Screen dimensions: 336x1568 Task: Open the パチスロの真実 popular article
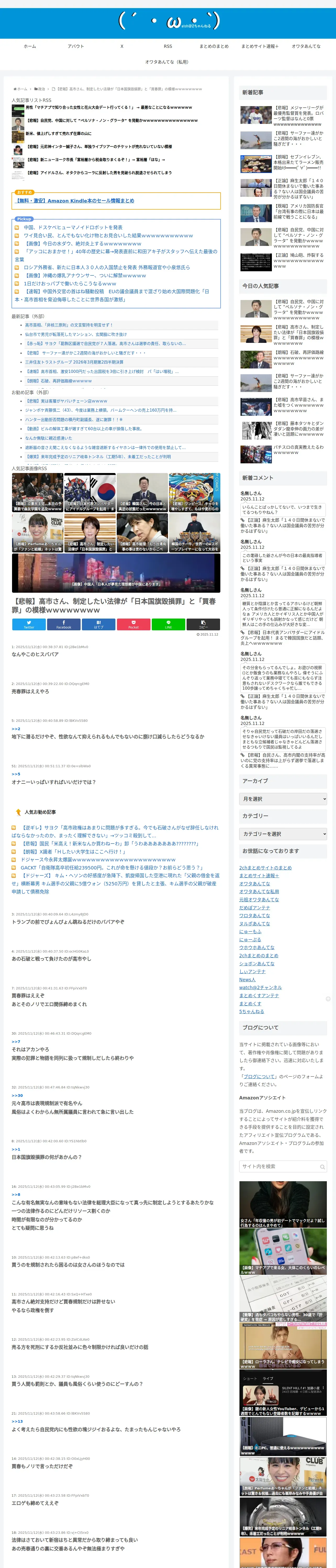tap(283, 454)
